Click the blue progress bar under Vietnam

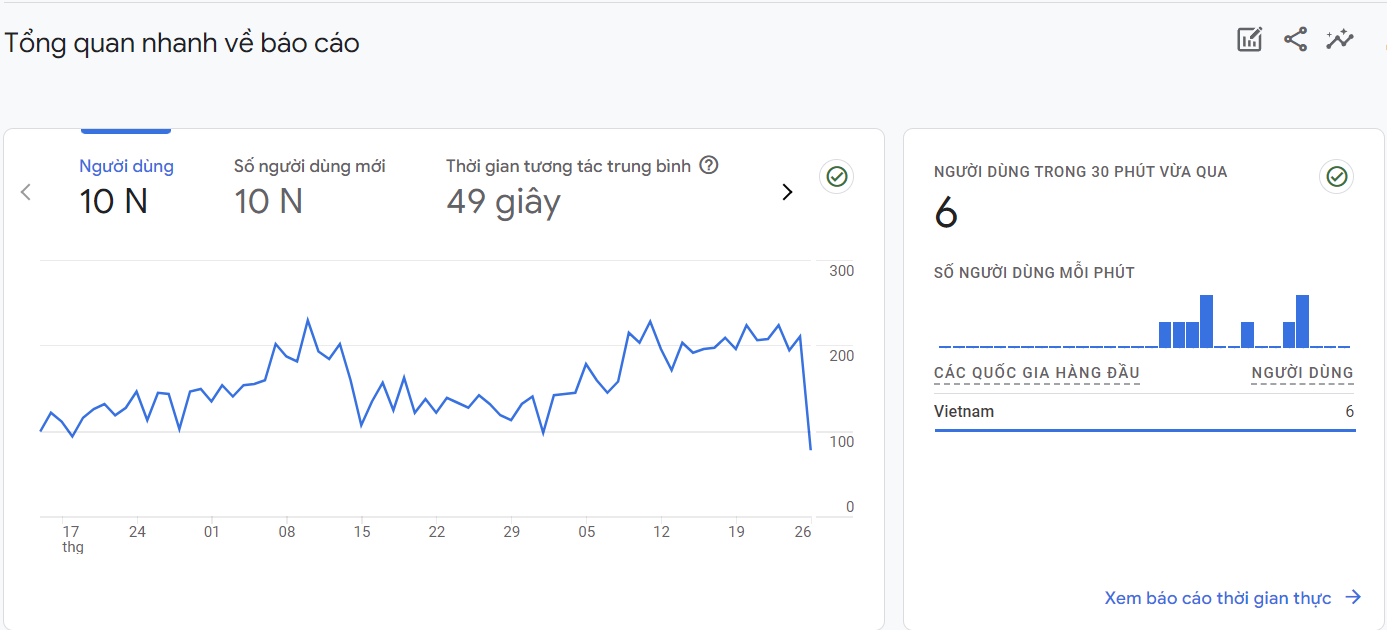(1144, 430)
